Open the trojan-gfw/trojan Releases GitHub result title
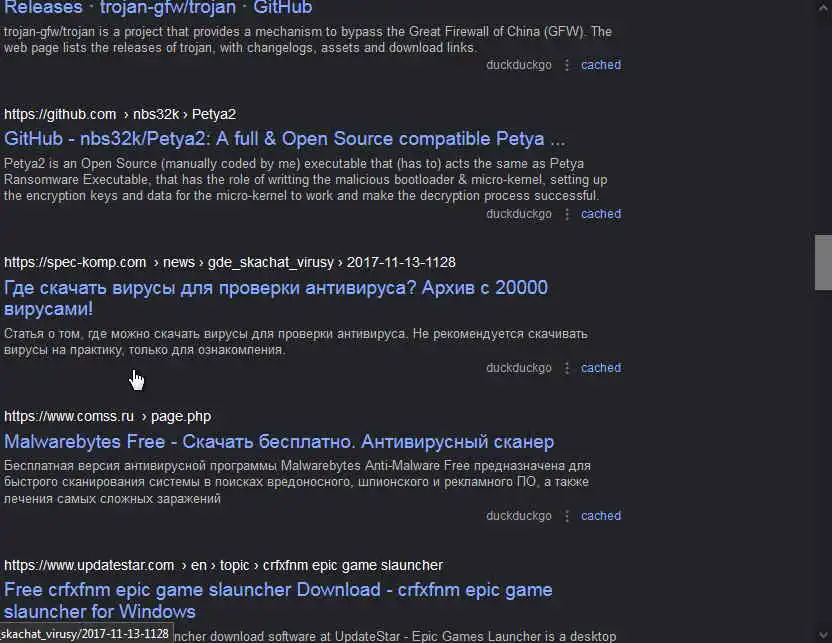This screenshot has height=643, width=832. [158, 7]
